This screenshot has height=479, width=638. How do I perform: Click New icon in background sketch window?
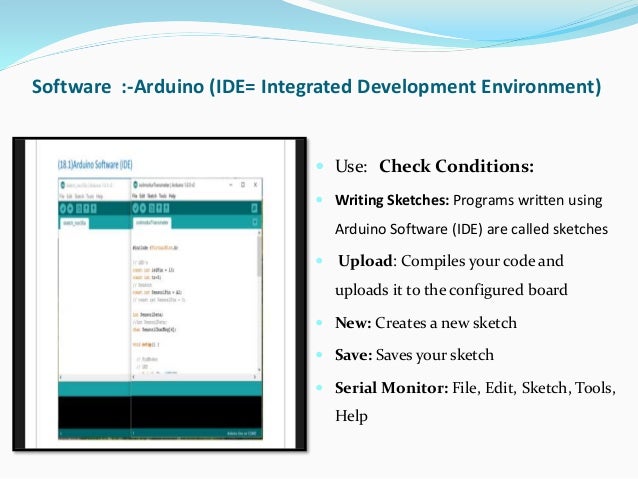pyautogui.click(x=79, y=209)
